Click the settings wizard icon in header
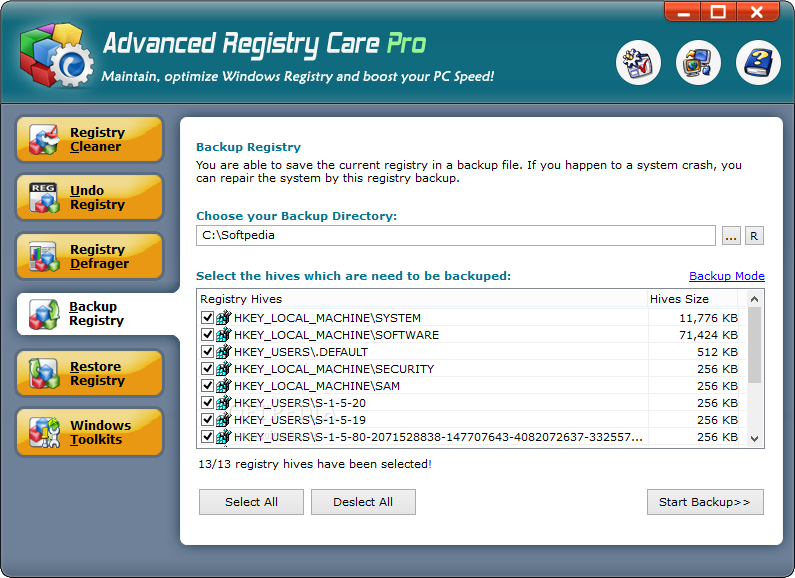 (x=638, y=62)
